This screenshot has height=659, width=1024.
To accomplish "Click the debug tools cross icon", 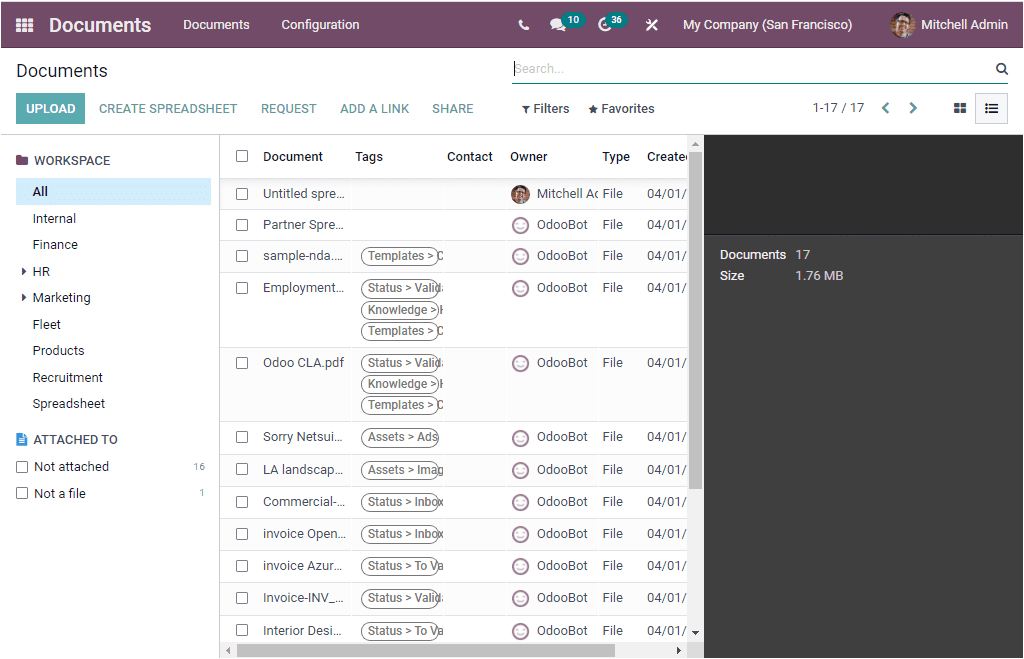I will point(652,25).
